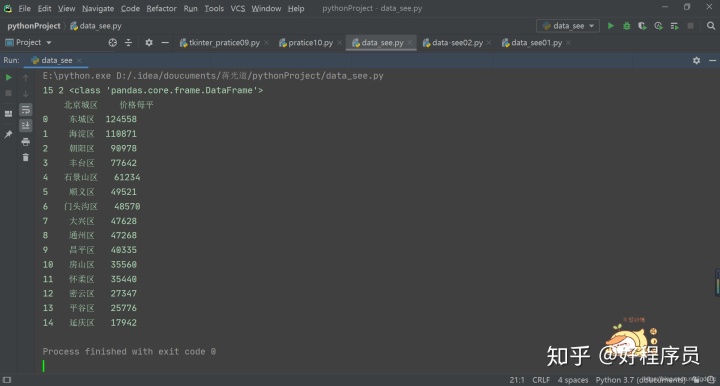Close the data-see02.py tab
Image resolution: width=720 pixels, height=386 pixels.
pos(489,43)
